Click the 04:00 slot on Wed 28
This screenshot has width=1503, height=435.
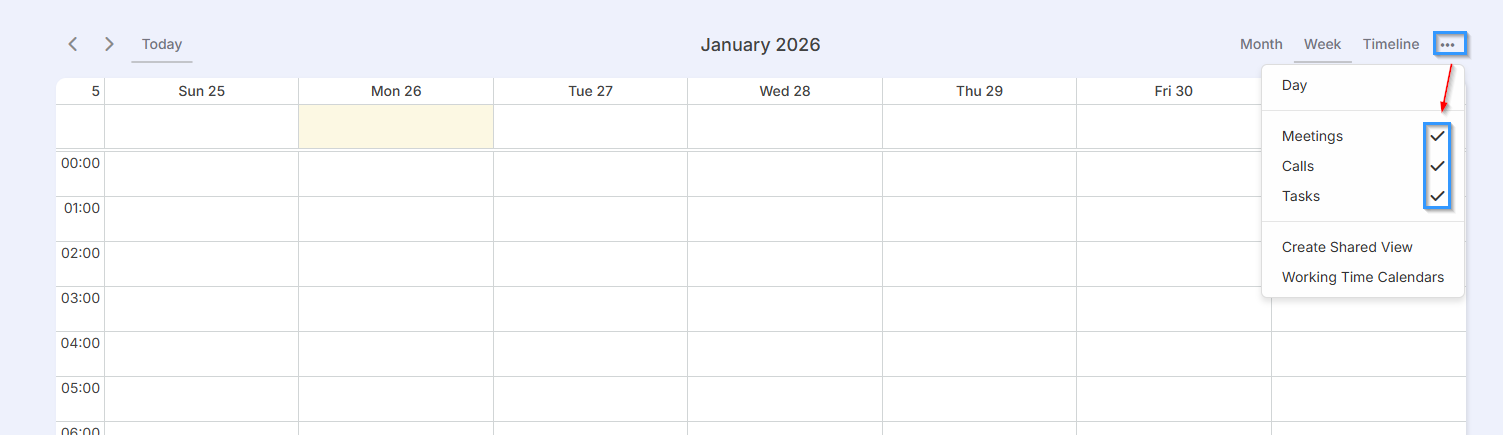785,354
